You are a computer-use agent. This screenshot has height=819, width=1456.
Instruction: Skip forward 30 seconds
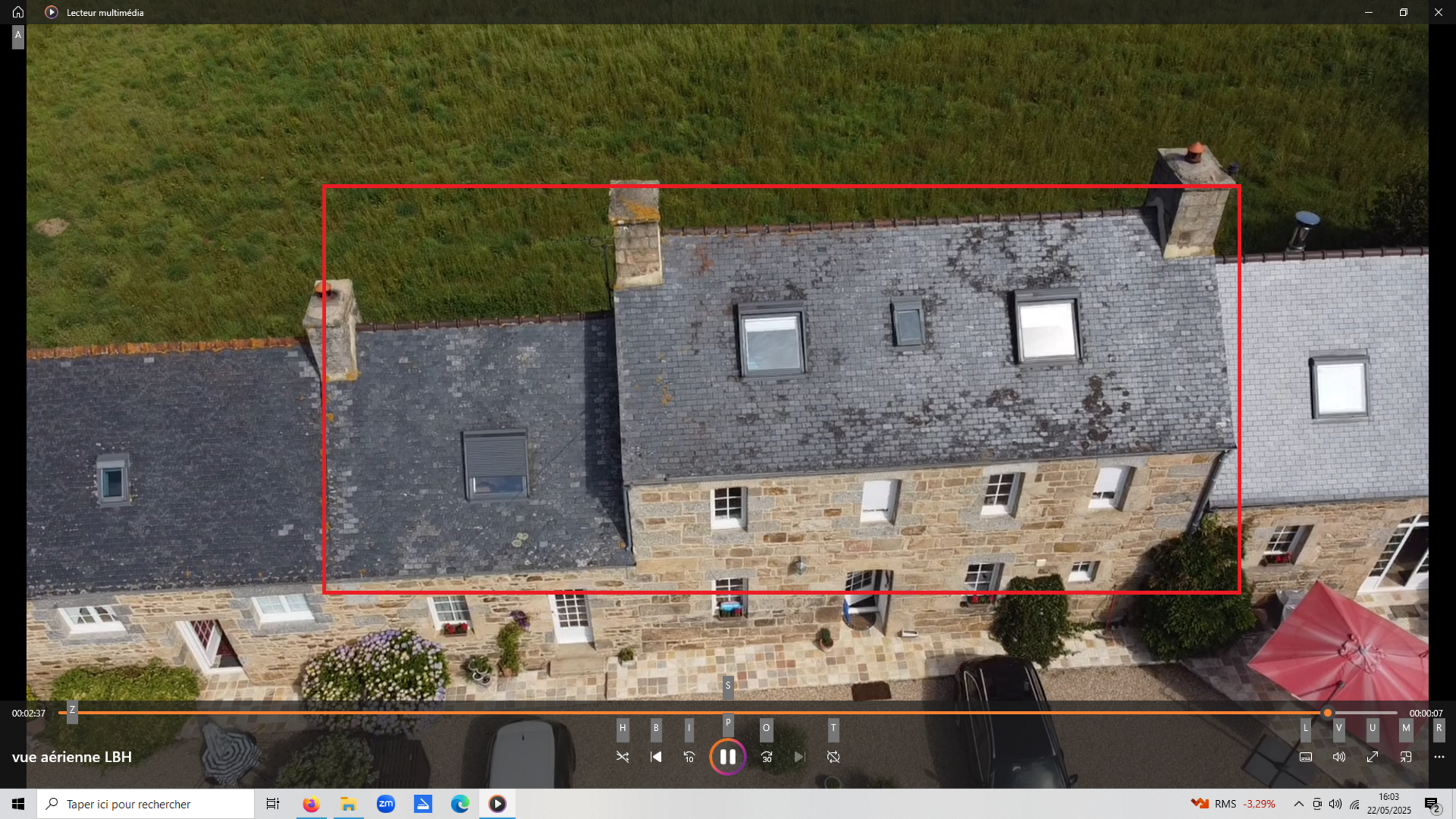tap(767, 757)
